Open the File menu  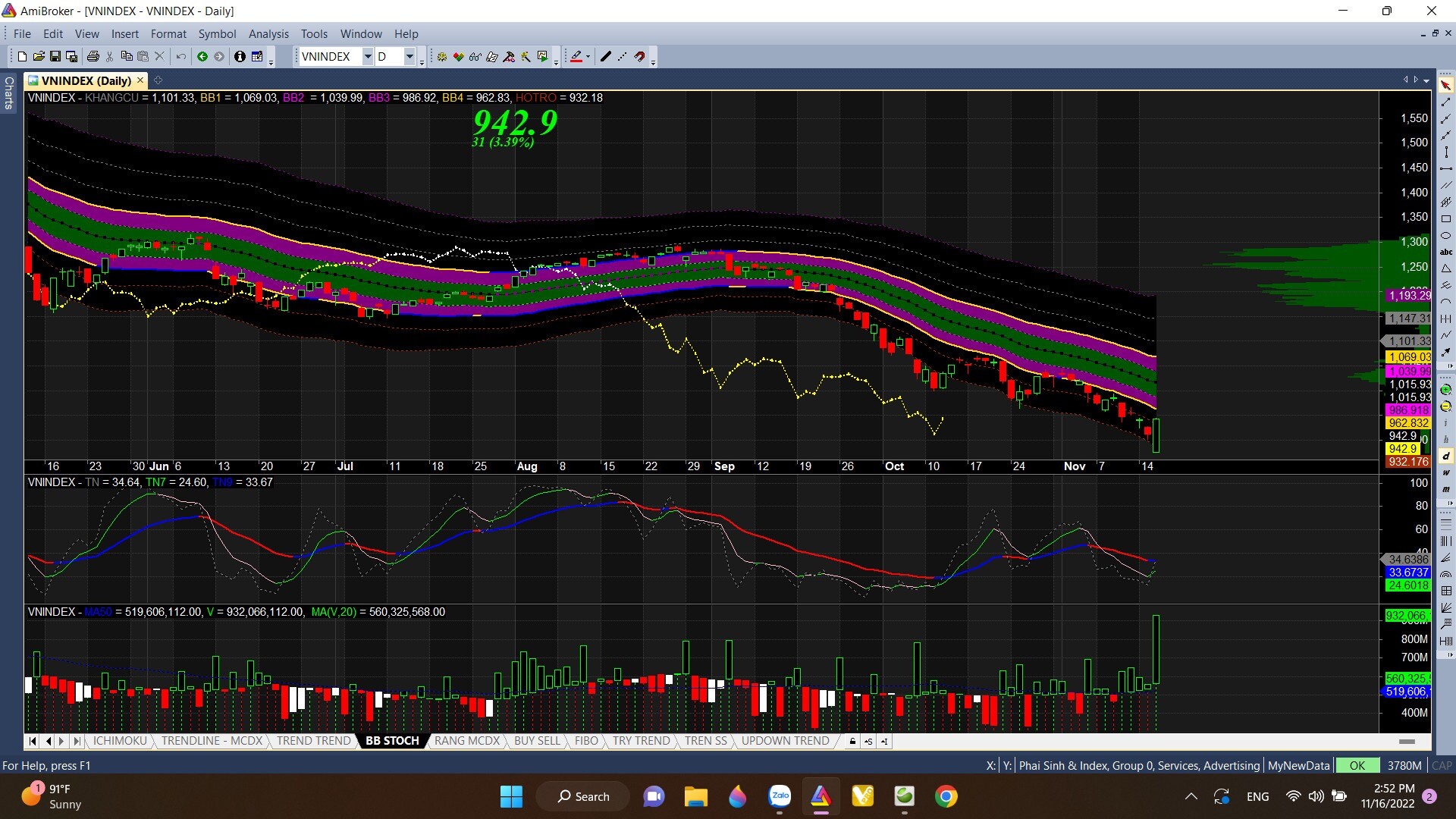(22, 33)
